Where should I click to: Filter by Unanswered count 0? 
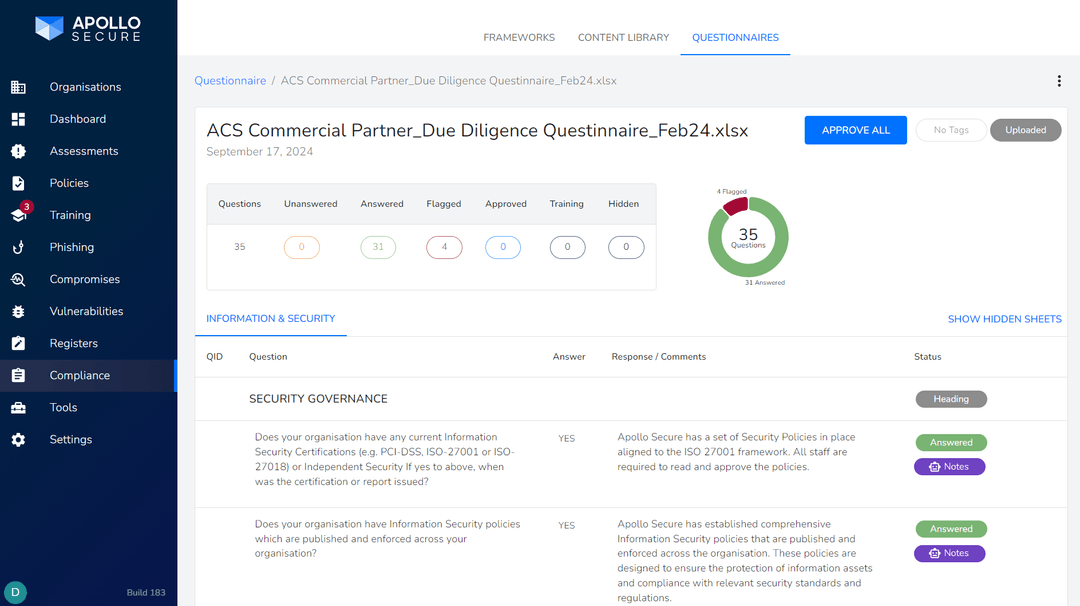pos(302,247)
